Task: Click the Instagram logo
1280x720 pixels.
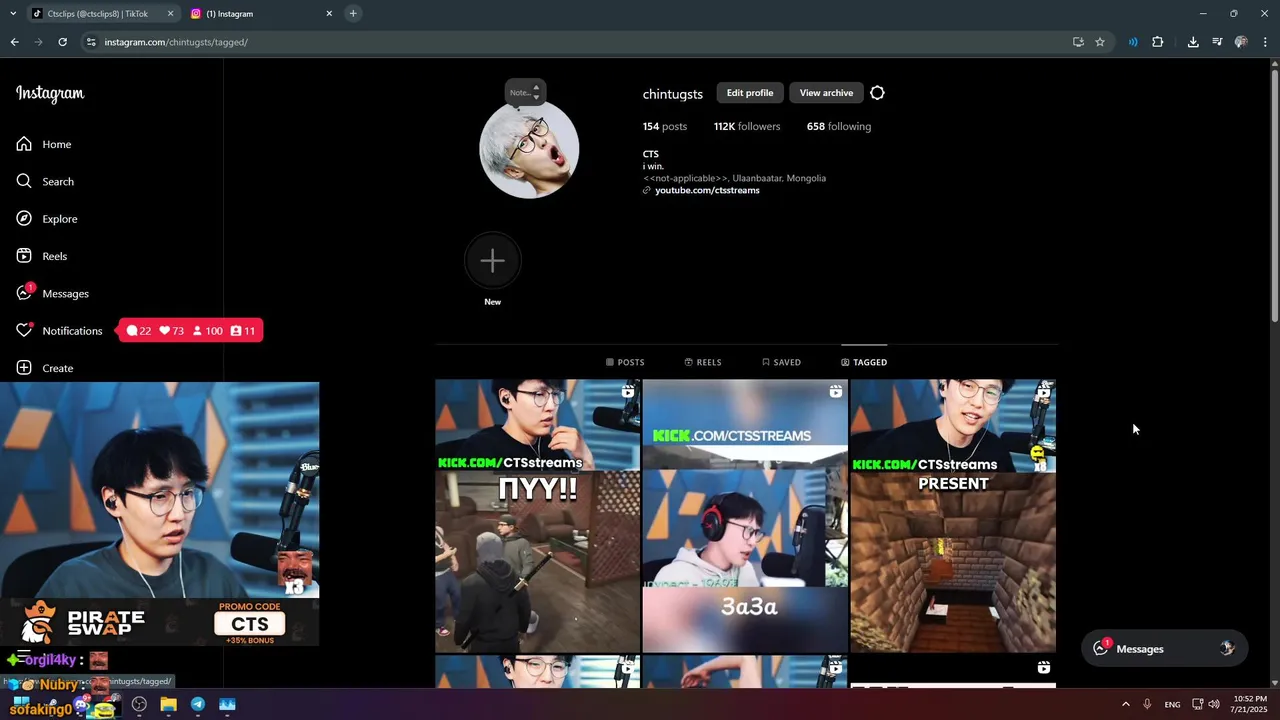Action: pyautogui.click(x=50, y=94)
